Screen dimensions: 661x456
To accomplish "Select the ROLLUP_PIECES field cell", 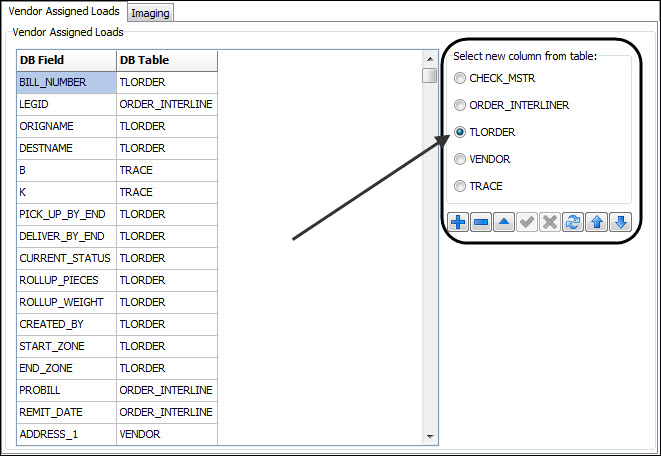I will (x=67, y=280).
